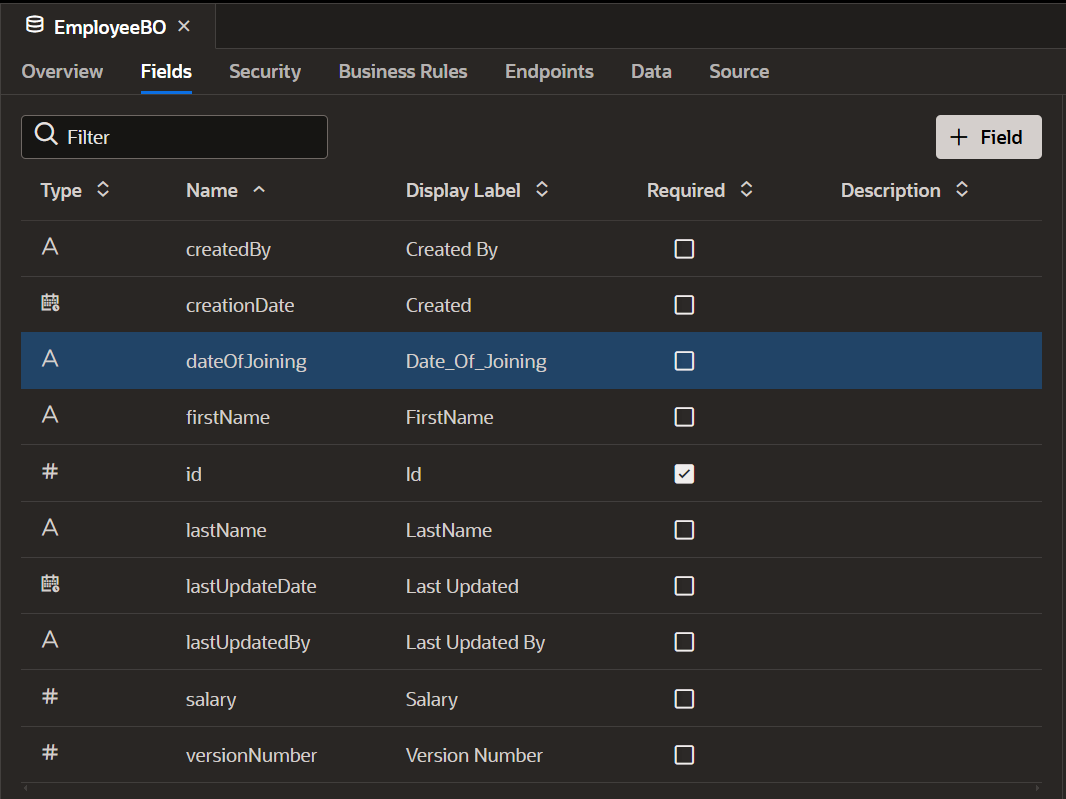Image resolution: width=1066 pixels, height=799 pixels.
Task: Toggle Required checkbox for lastName
Action: coord(684,530)
